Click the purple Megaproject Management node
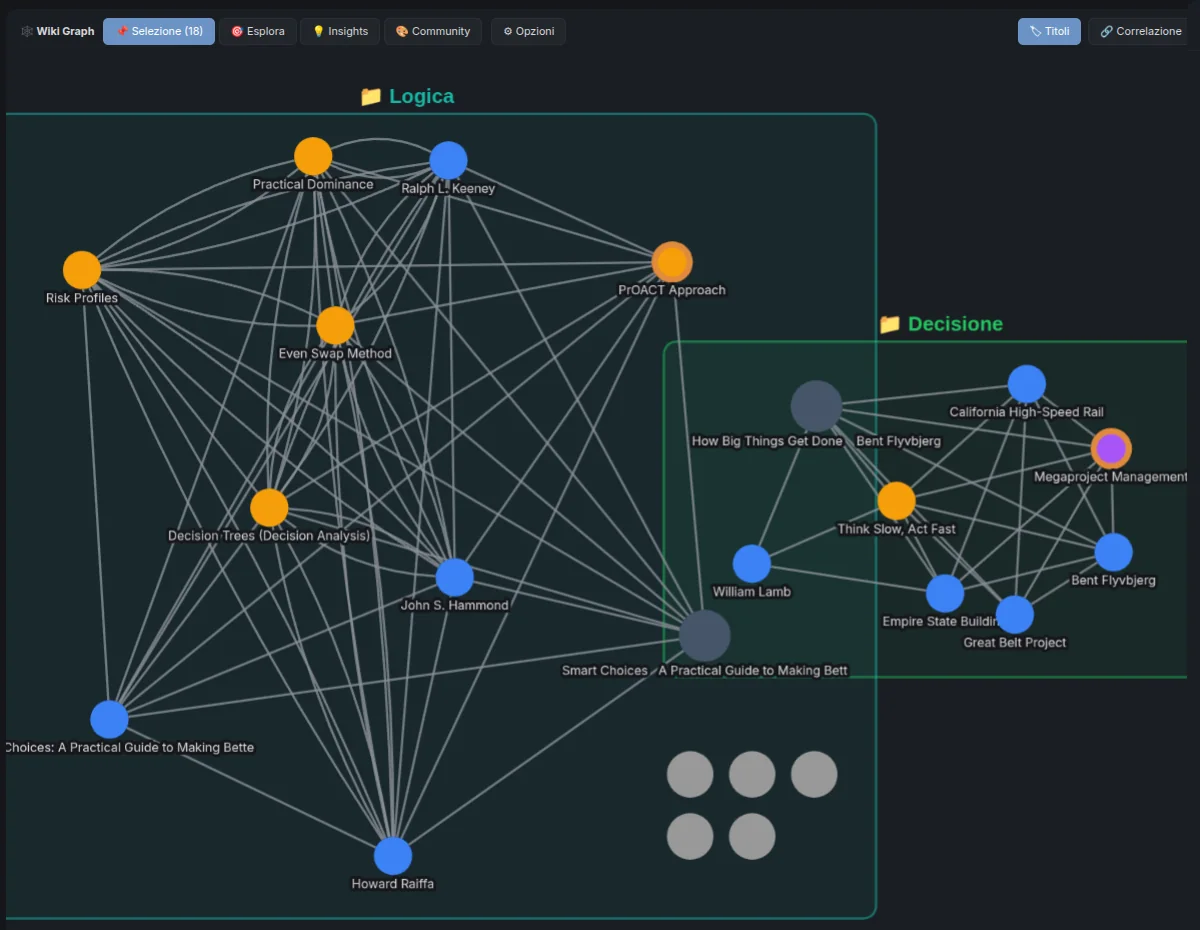Viewport: 1200px width, 930px height. pyautogui.click(x=1111, y=449)
